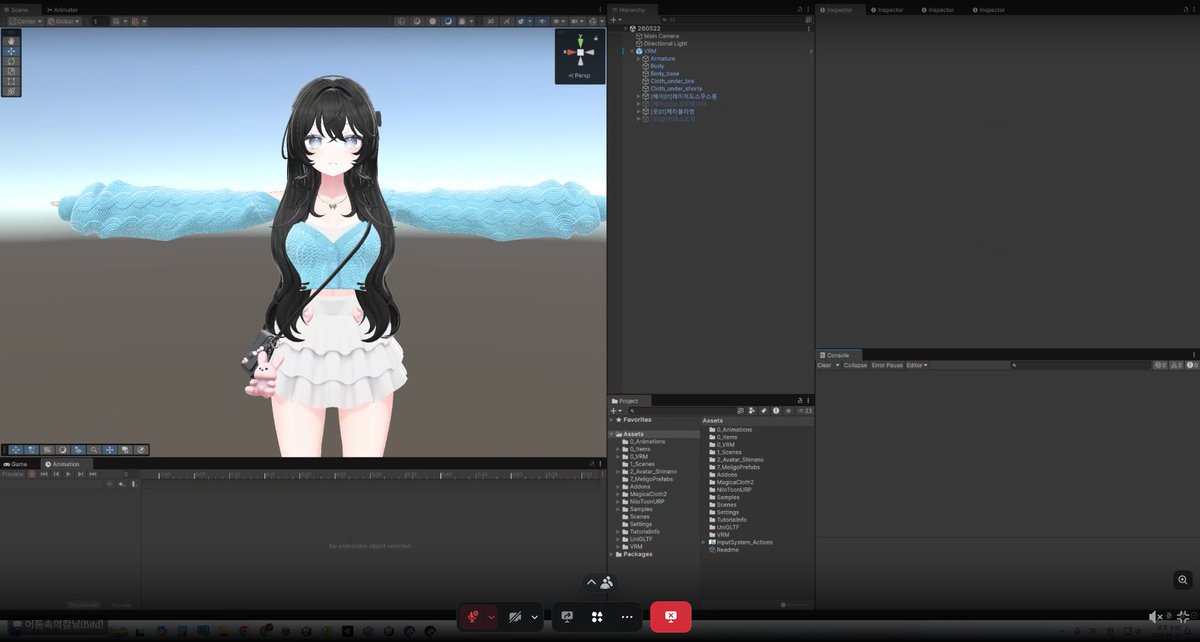Switch to the Game tab
This screenshot has width=1200, height=642.
pyautogui.click(x=15, y=464)
